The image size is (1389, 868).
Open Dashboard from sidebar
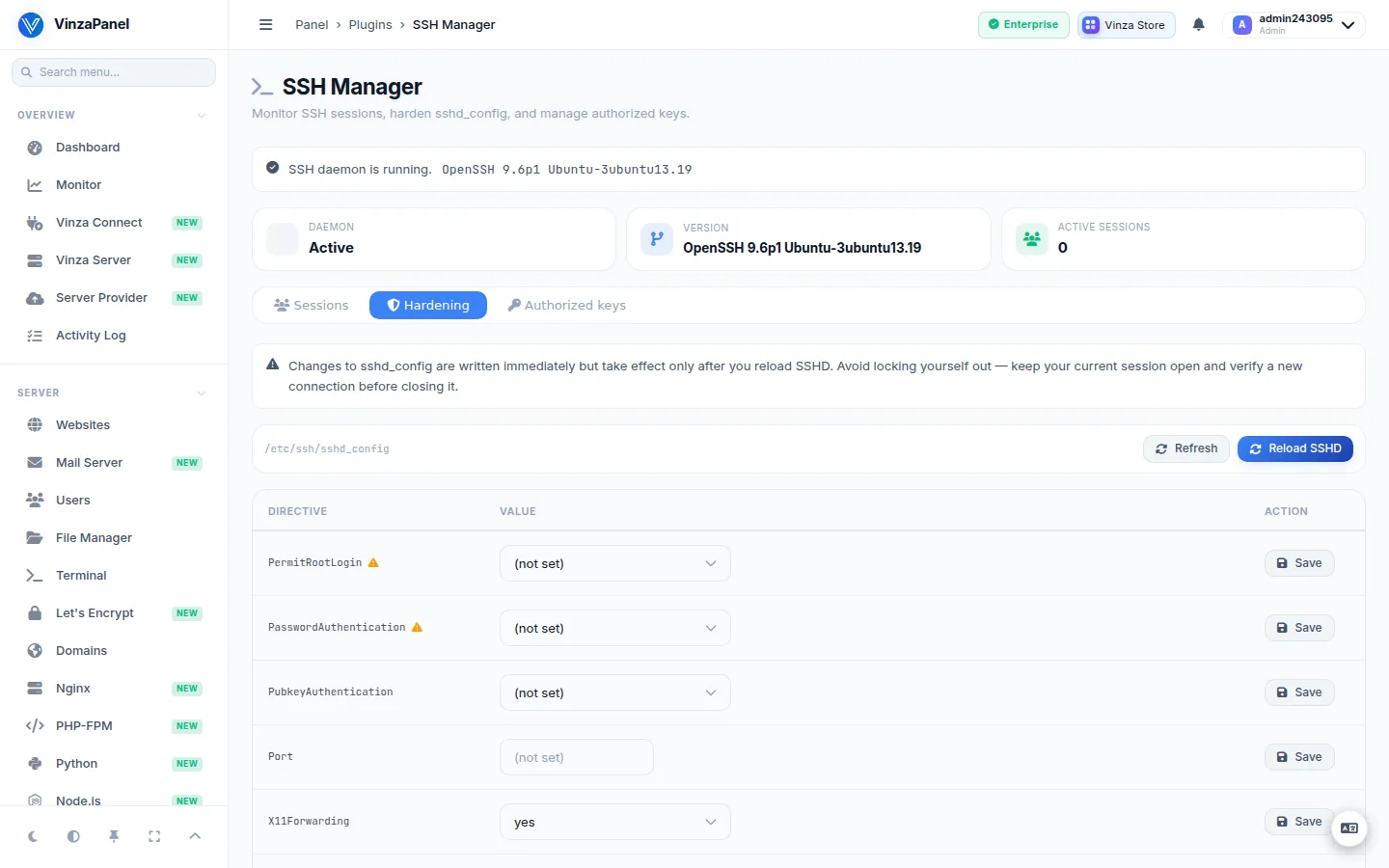click(114, 148)
